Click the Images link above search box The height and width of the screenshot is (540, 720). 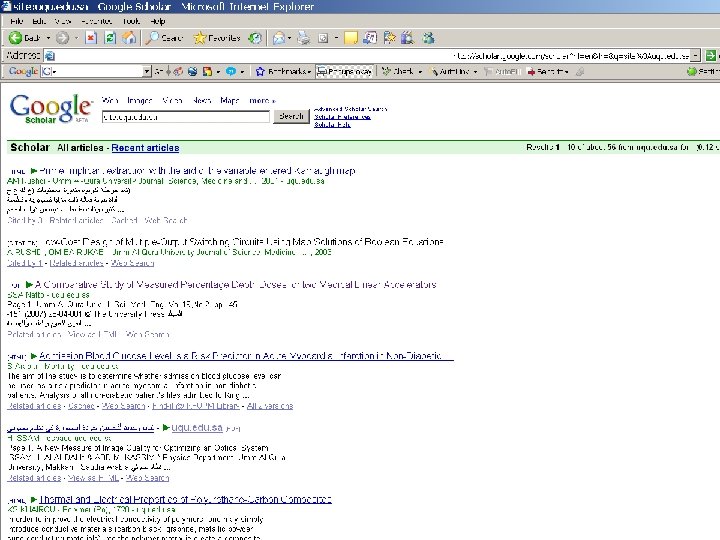pos(140,101)
